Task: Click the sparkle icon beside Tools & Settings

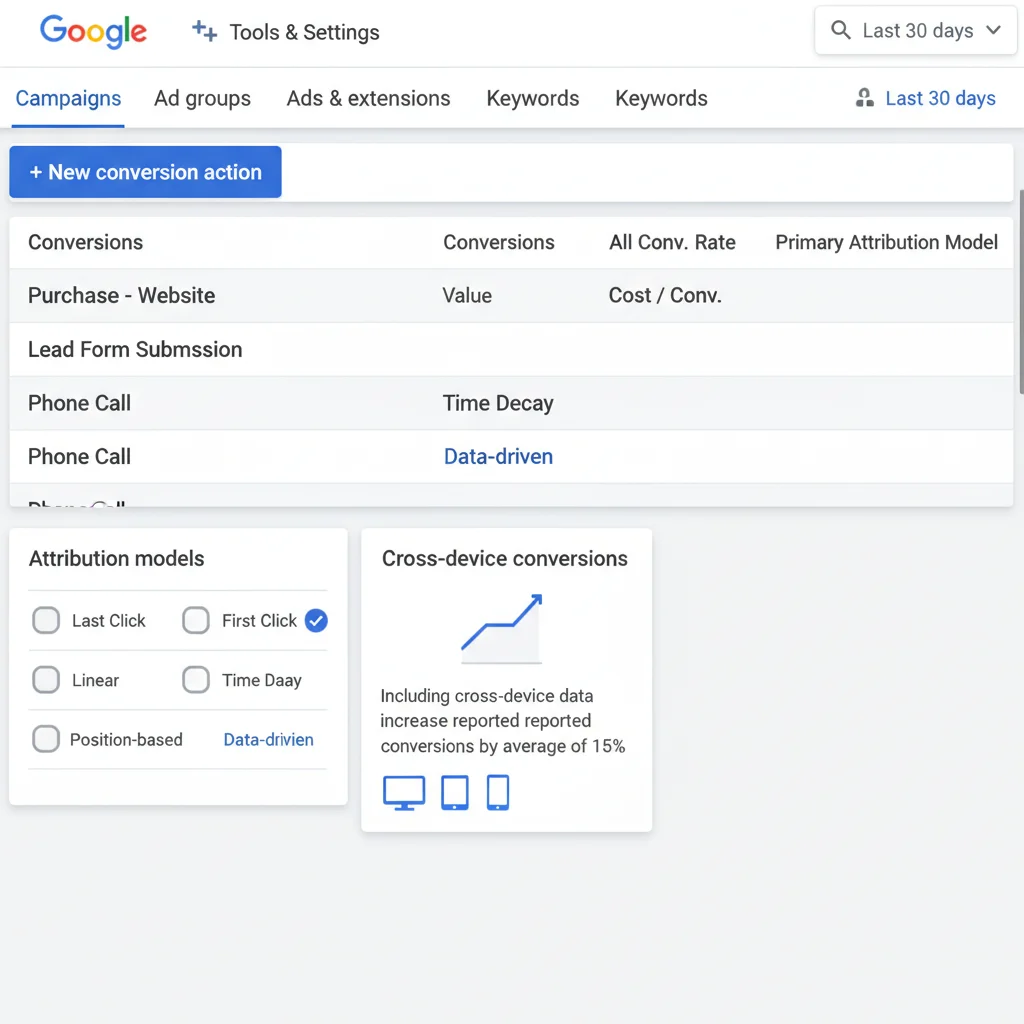Action: [204, 31]
